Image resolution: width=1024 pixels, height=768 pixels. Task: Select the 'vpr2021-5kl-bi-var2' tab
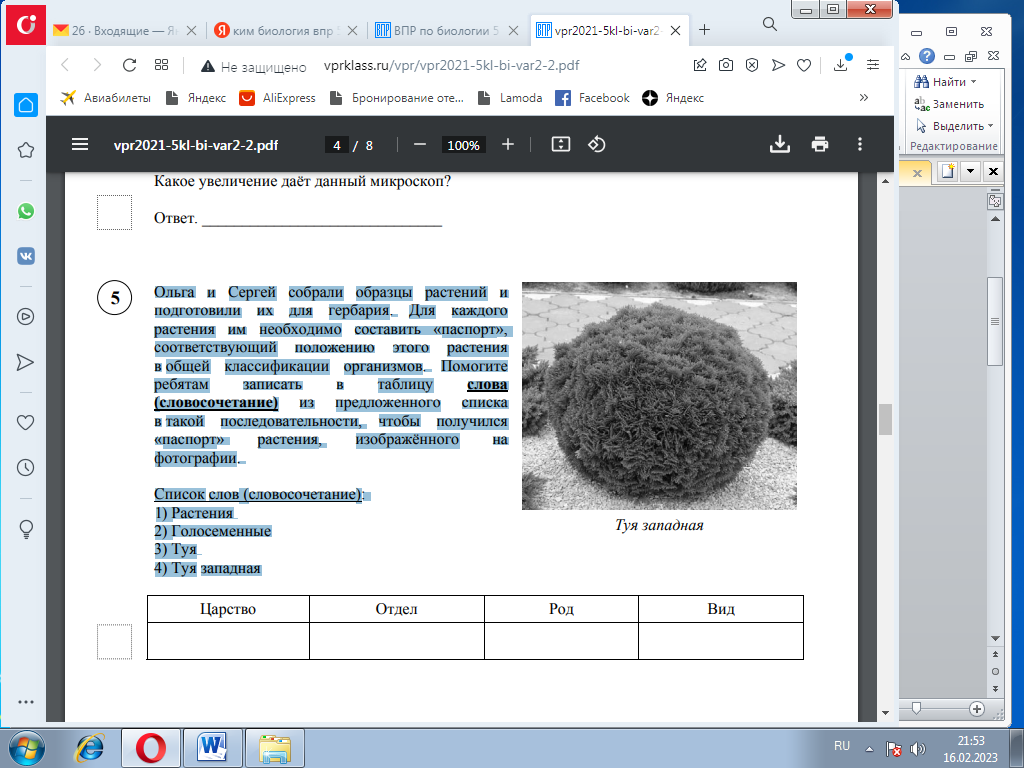pyautogui.click(x=609, y=31)
